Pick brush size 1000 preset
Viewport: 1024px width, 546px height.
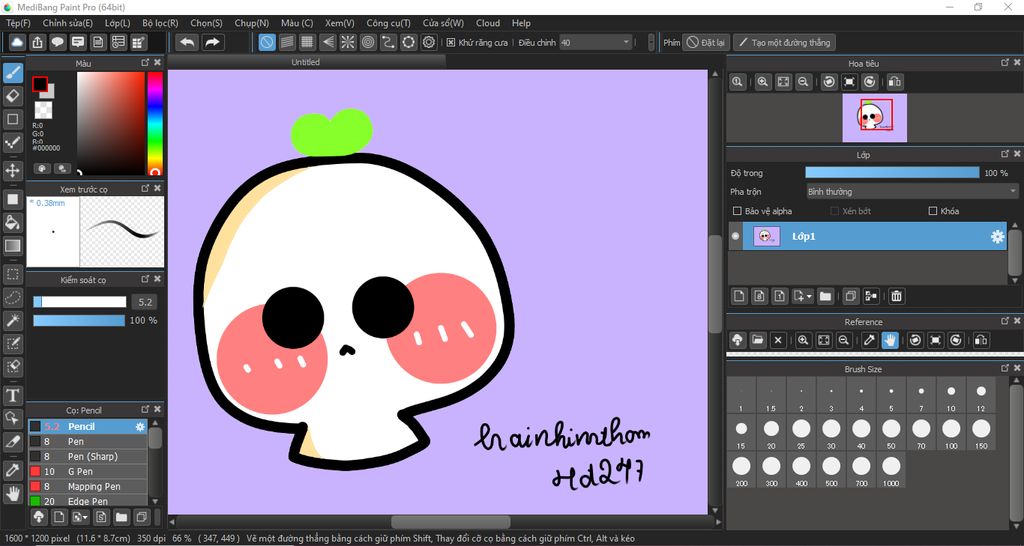[x=891, y=471]
